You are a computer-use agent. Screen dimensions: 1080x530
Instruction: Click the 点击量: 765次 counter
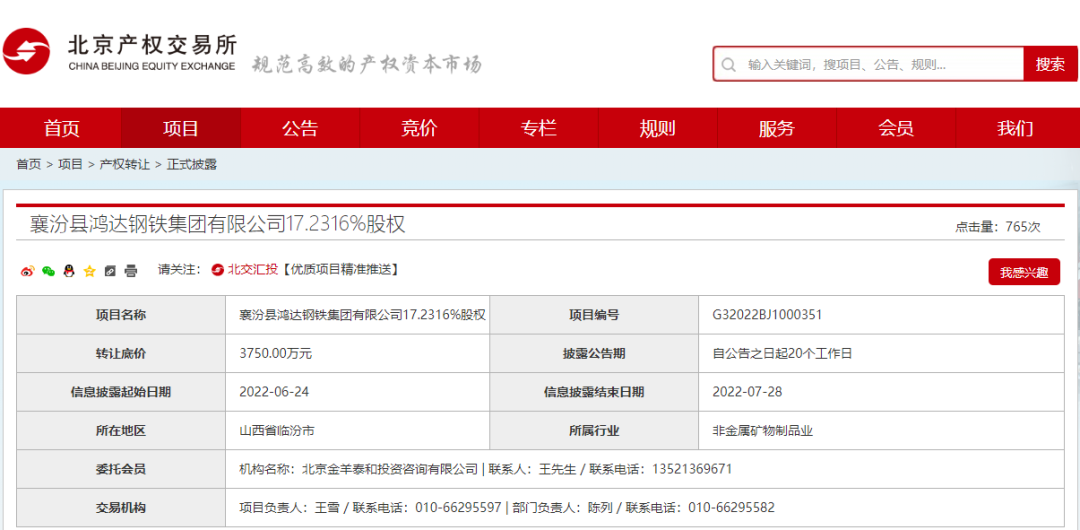pyautogui.click(x=997, y=227)
